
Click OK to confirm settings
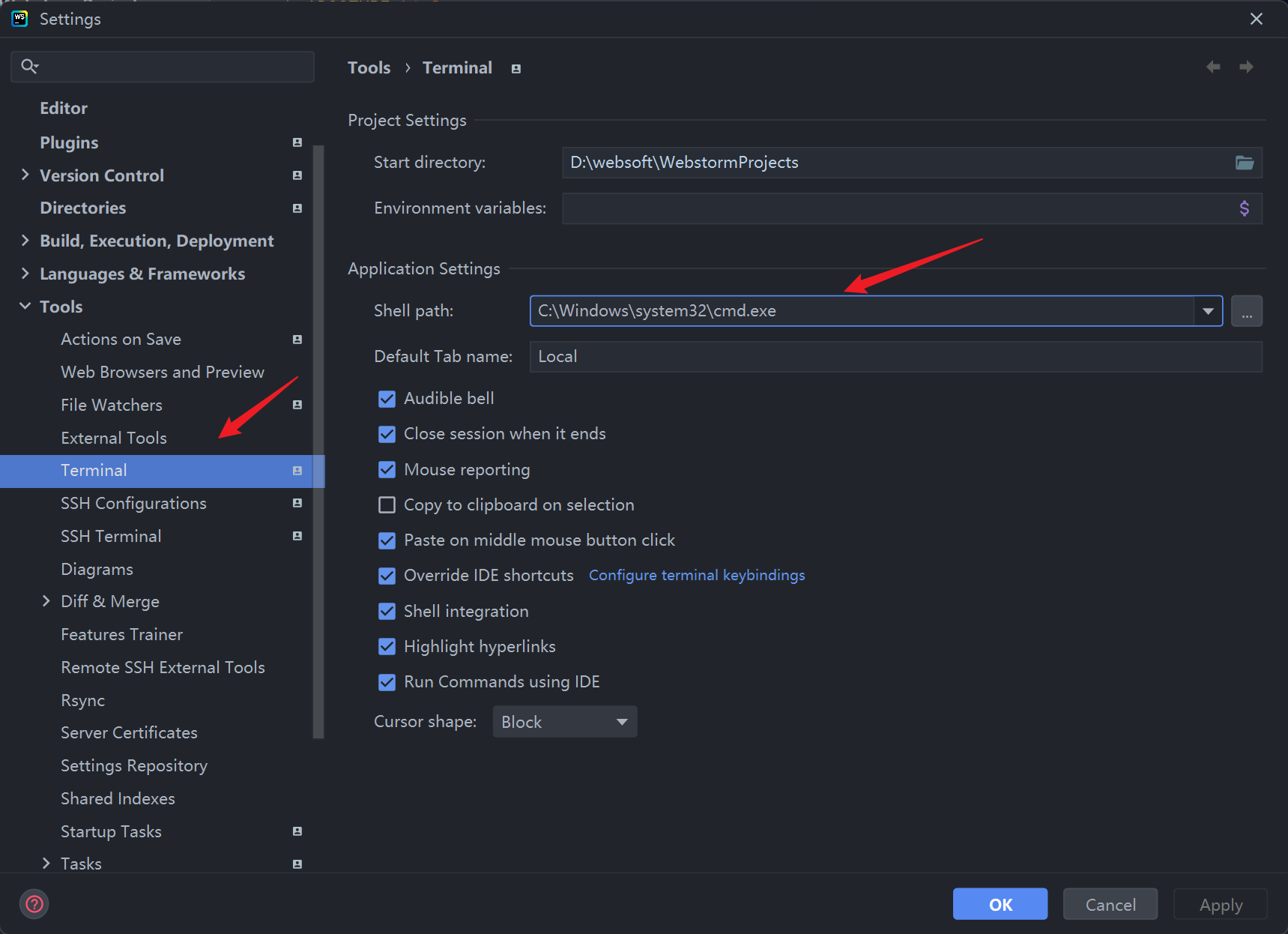click(x=1000, y=904)
